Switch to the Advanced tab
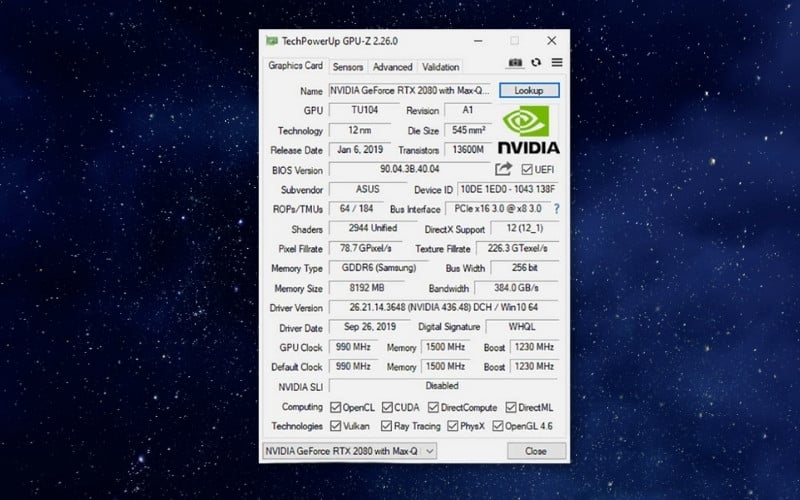800x500 pixels. [x=392, y=67]
